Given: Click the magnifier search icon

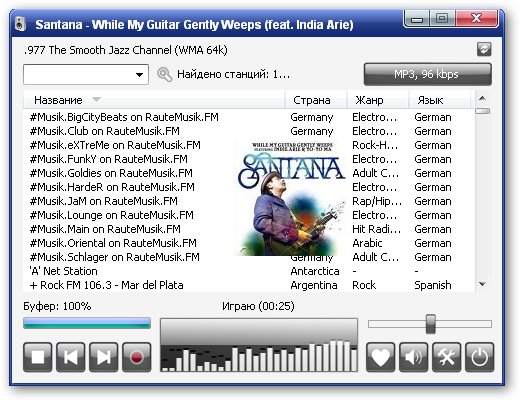Looking at the screenshot, I should [x=164, y=74].
